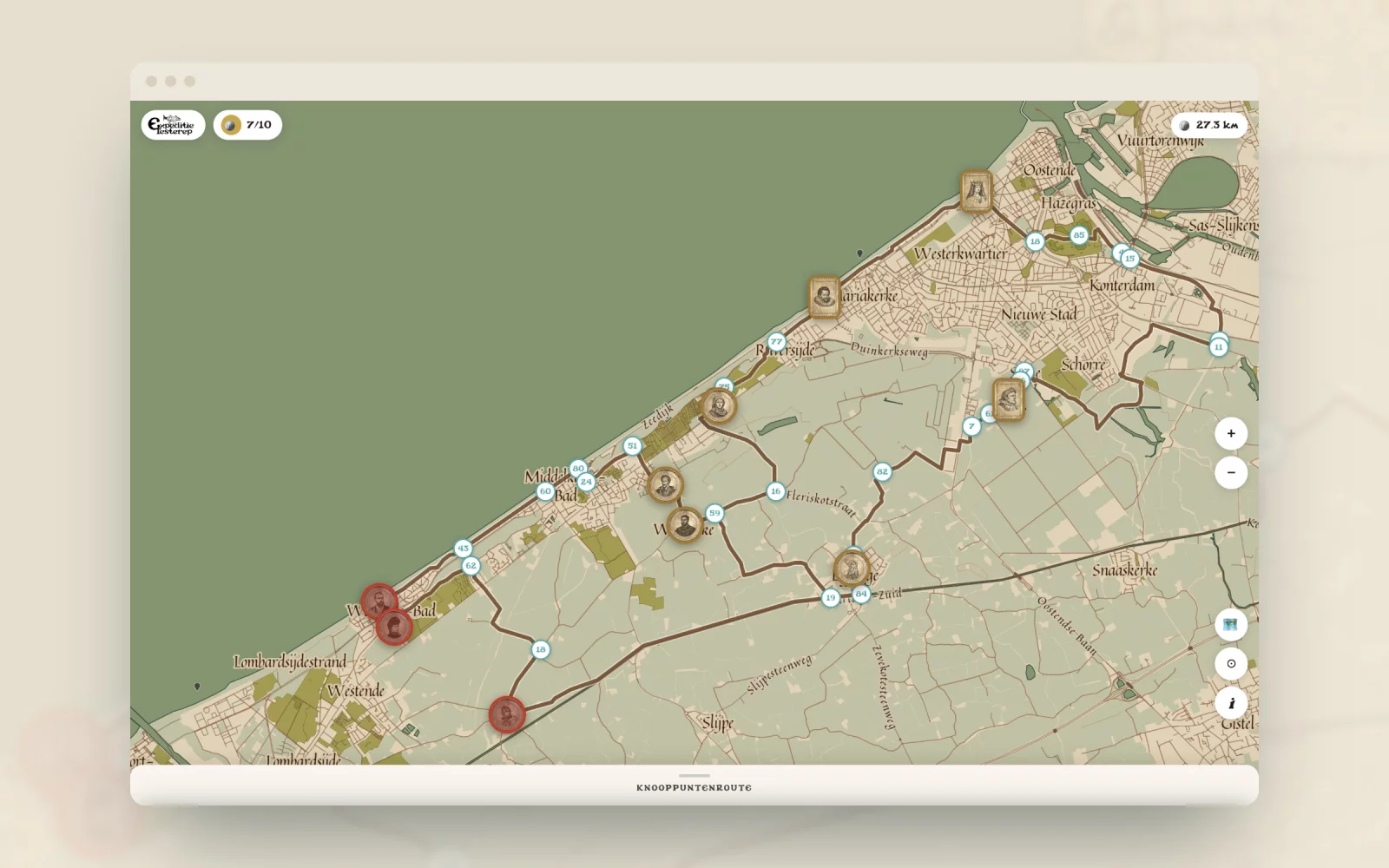
Task: Expand the Knooppuntenroute bottom drawer
Action: [694, 785]
